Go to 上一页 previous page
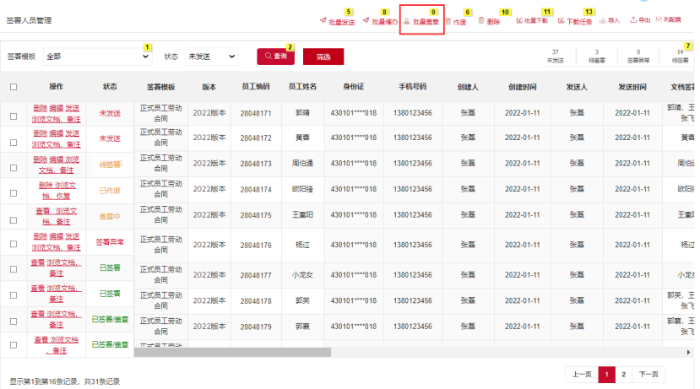 pos(582,374)
